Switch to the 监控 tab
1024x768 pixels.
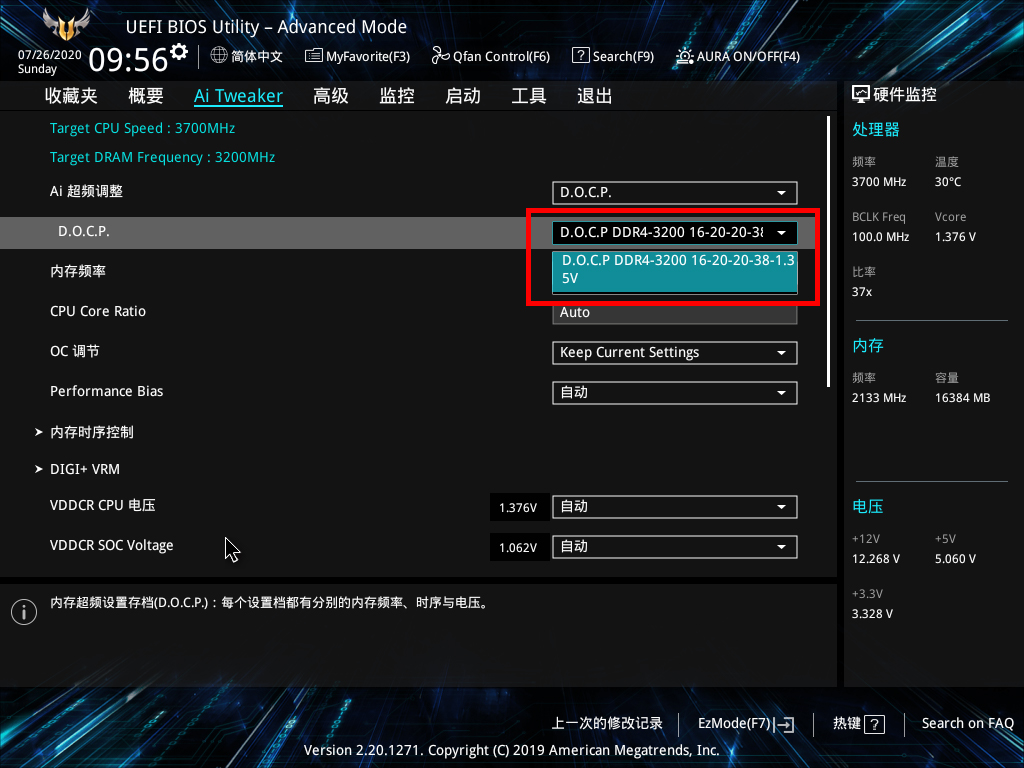pos(397,96)
